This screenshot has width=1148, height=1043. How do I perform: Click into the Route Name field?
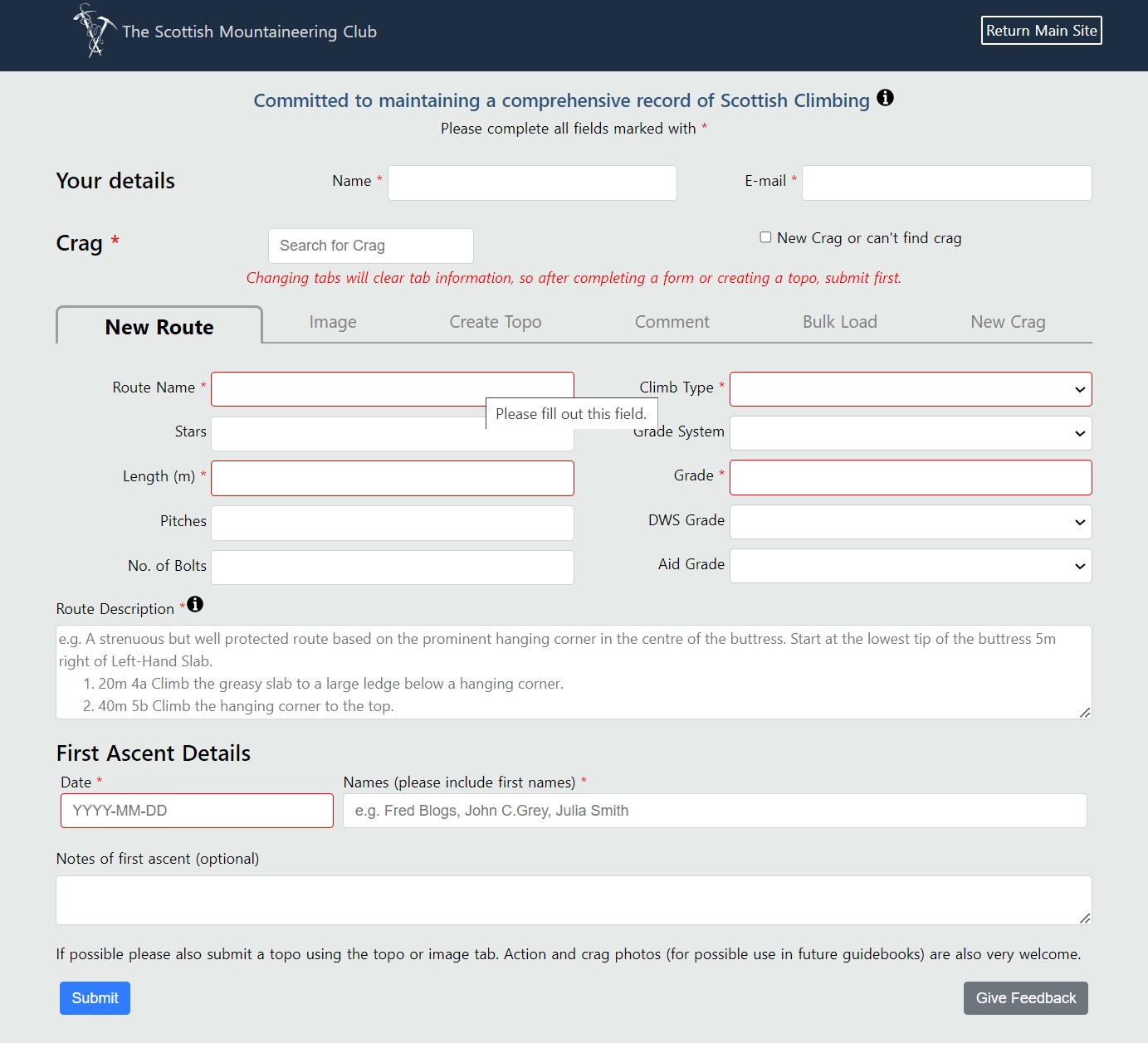click(x=392, y=389)
